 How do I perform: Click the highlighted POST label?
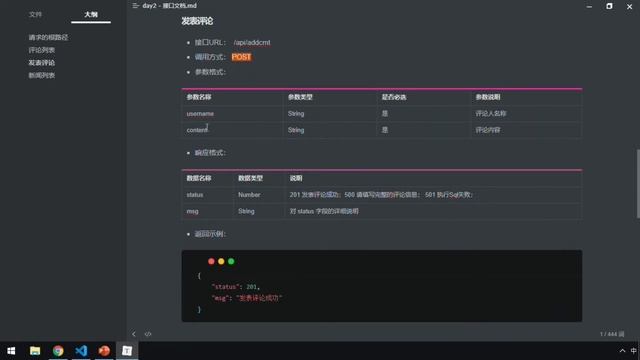click(x=241, y=57)
